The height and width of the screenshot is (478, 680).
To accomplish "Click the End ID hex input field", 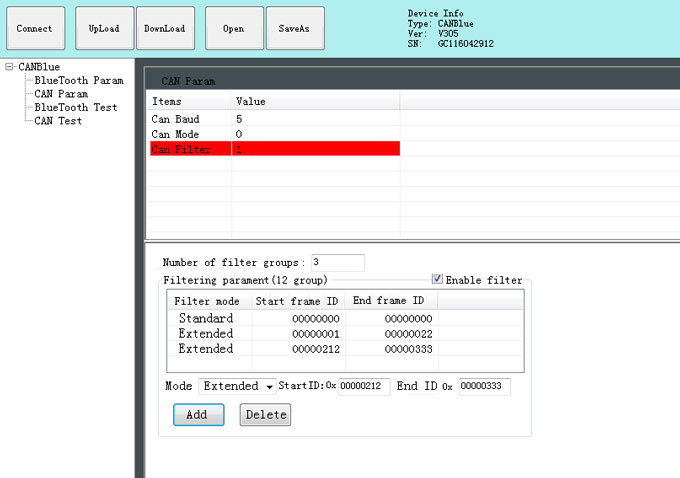I will click(484, 386).
